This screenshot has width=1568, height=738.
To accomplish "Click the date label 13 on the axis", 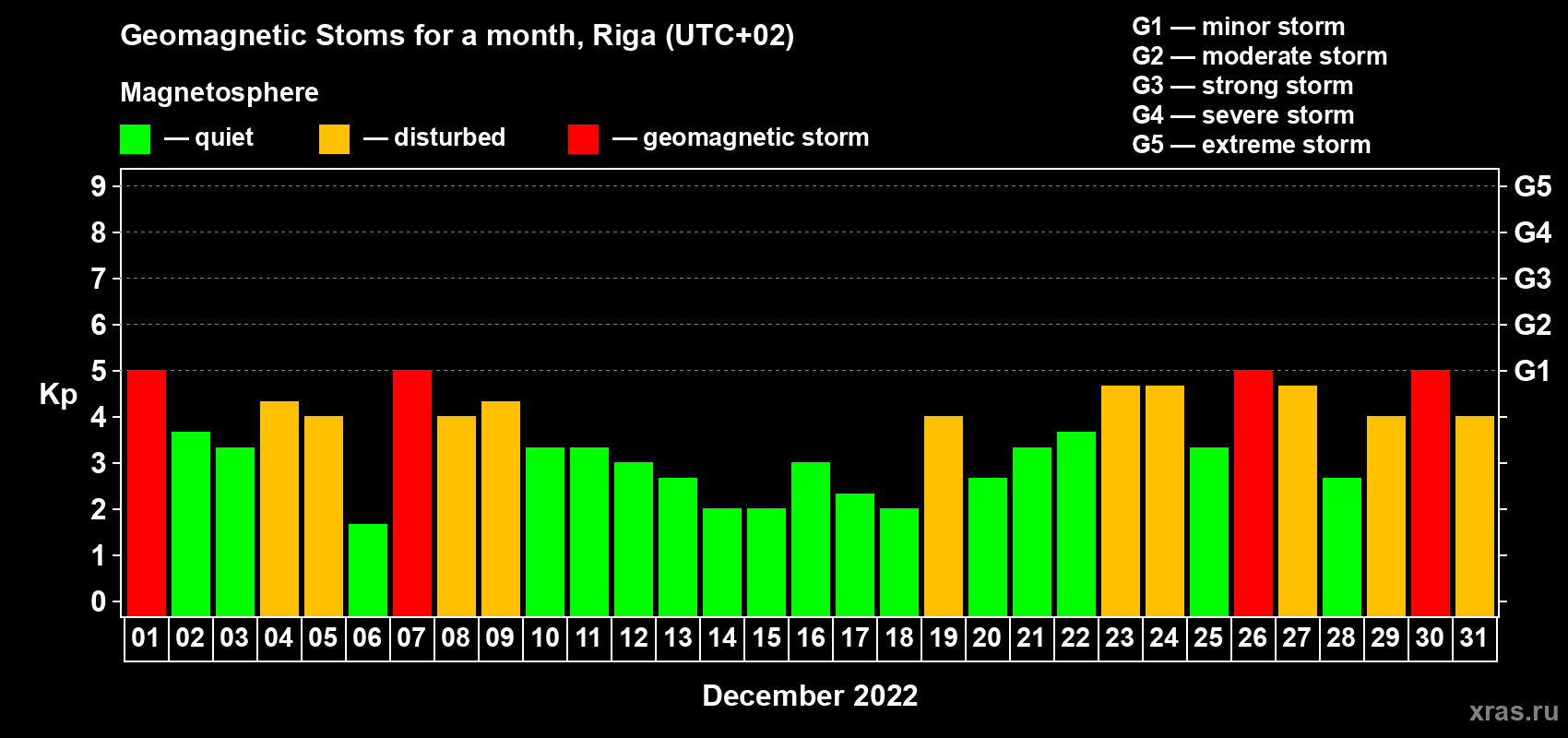I will 678,637.
